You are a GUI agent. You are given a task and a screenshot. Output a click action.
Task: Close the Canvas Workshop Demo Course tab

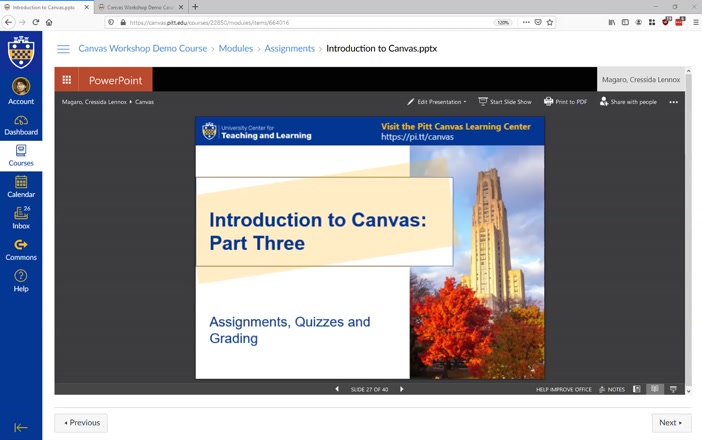pyautogui.click(x=181, y=7)
